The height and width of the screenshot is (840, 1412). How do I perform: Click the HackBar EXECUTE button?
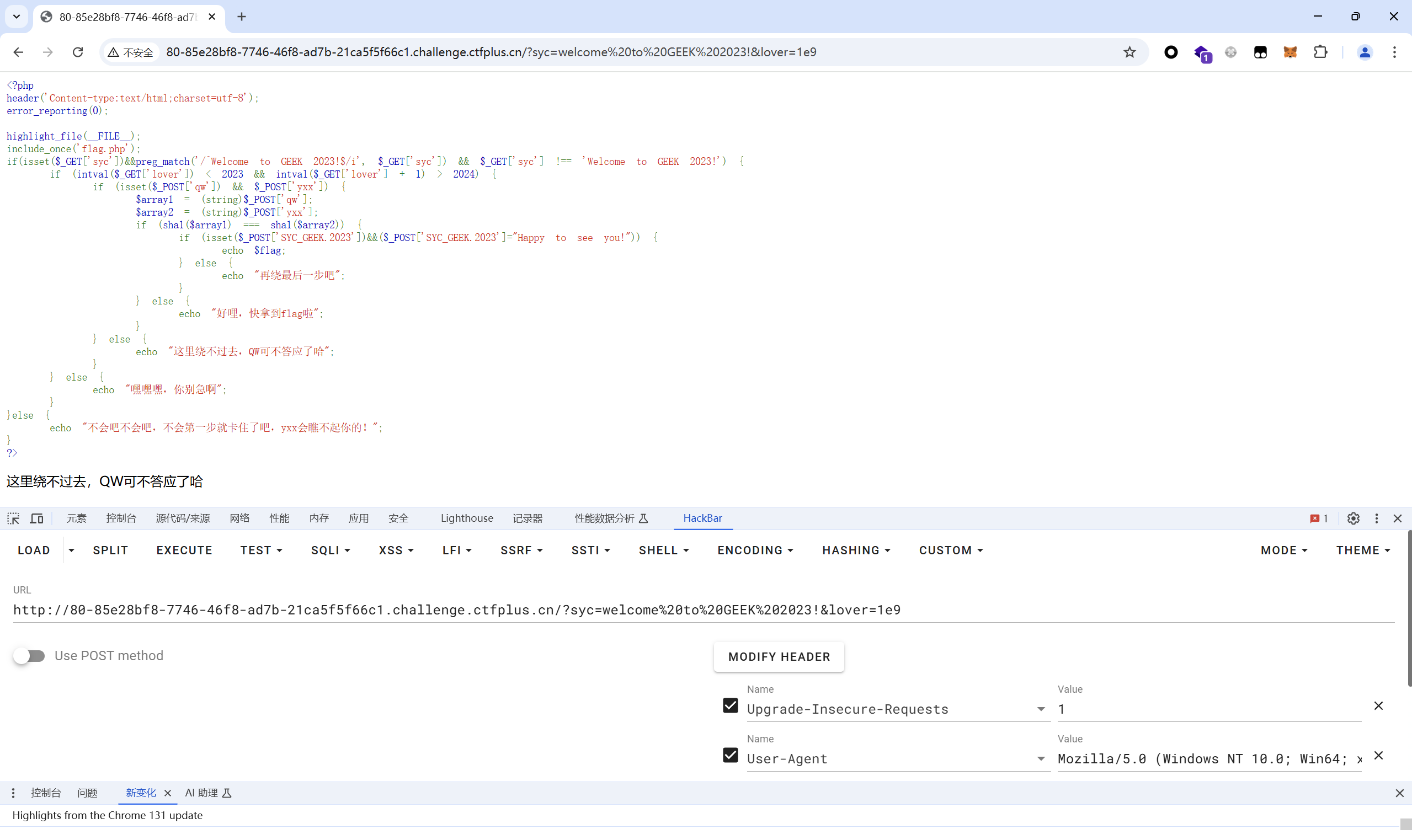[184, 550]
